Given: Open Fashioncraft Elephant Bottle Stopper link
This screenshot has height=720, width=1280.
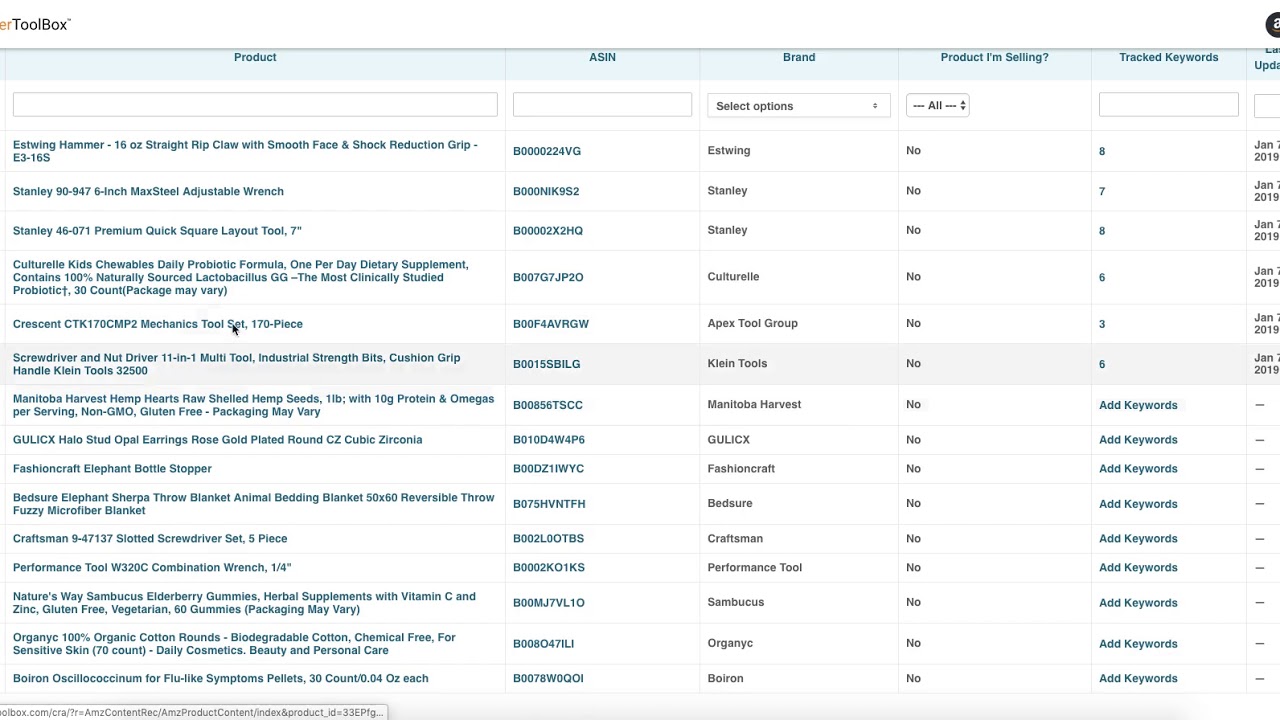Looking at the screenshot, I should click(112, 468).
